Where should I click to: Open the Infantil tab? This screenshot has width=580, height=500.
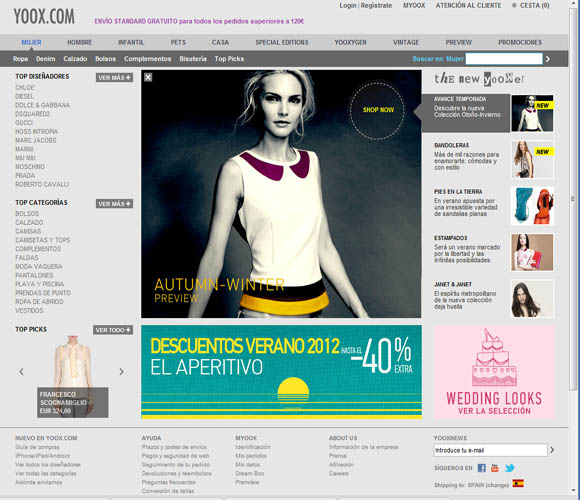131,42
